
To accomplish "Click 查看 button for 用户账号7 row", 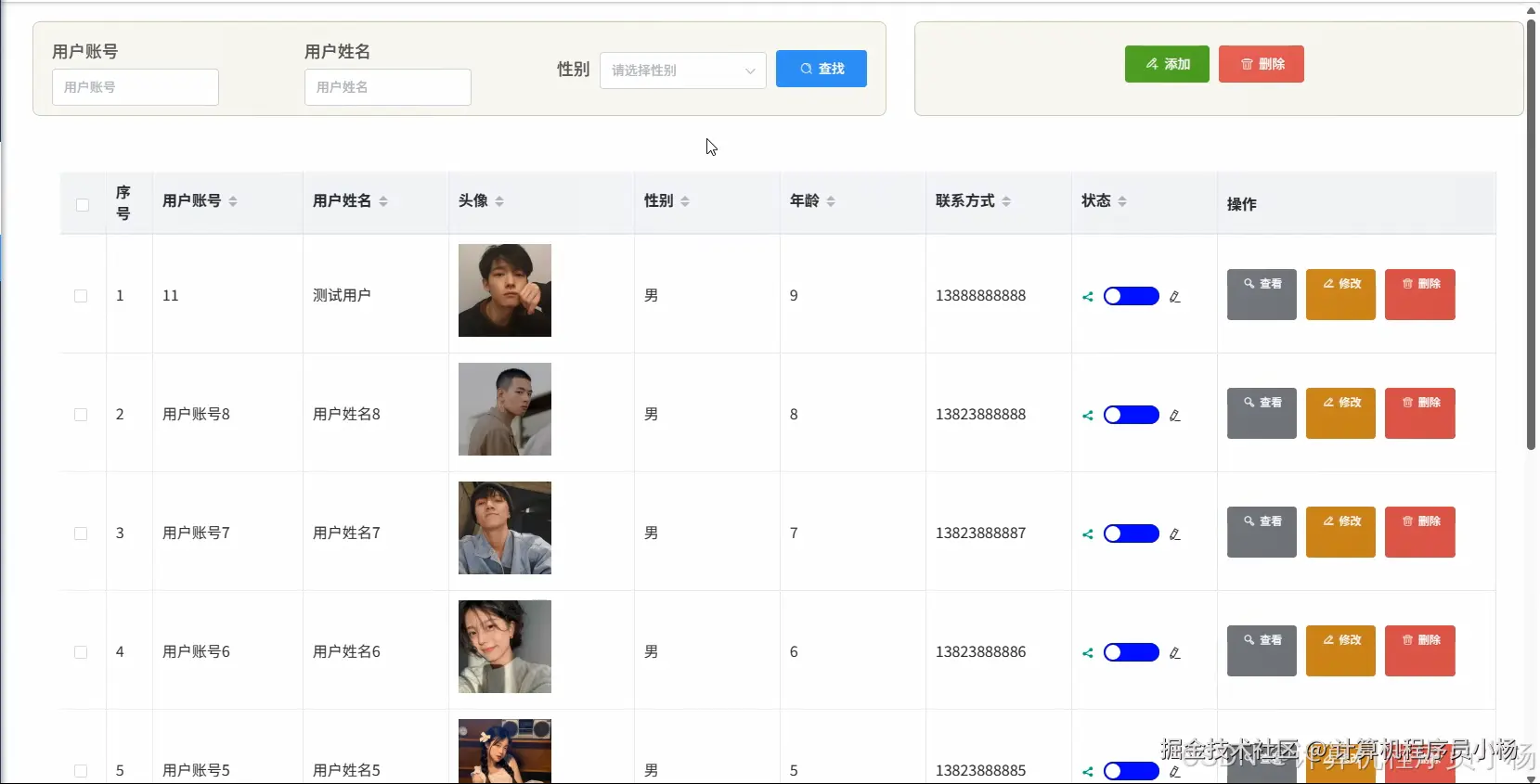I will click(x=1262, y=532).
